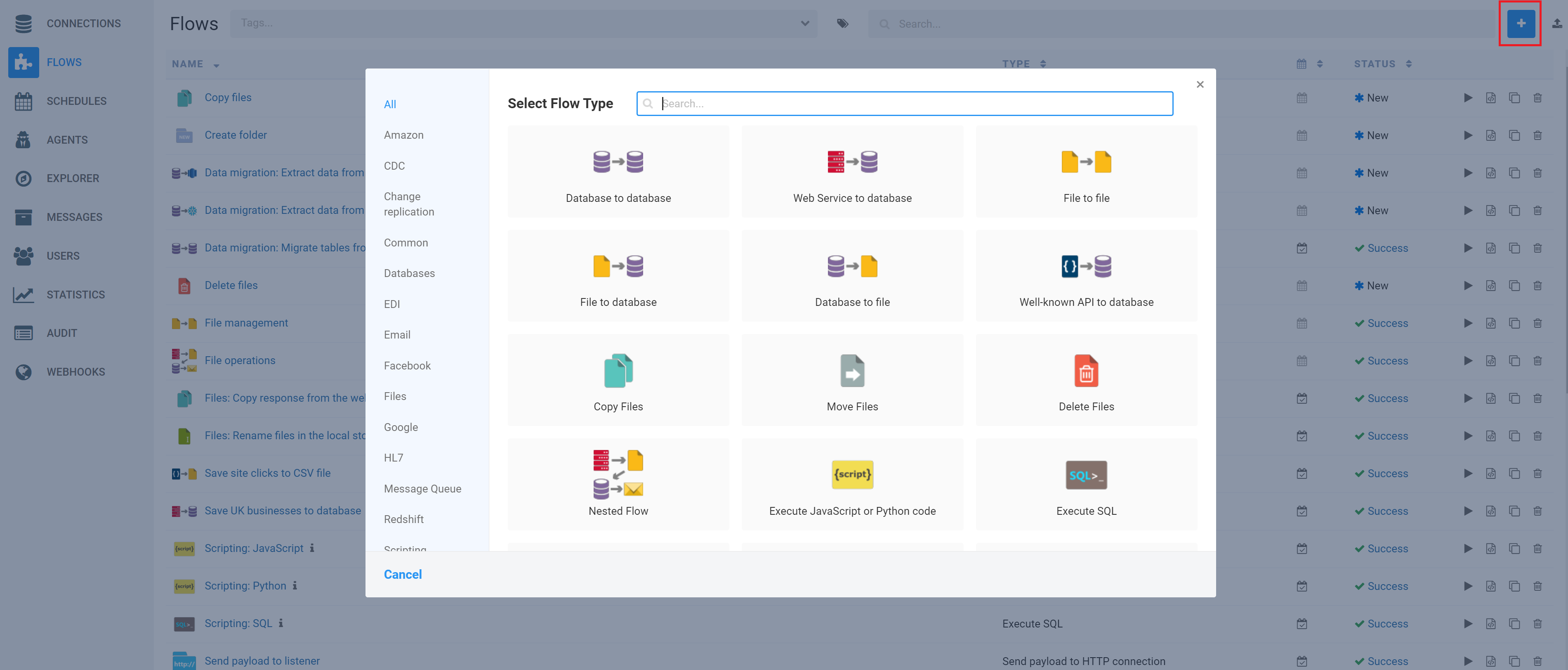Select the Nested Flow type
The height and width of the screenshot is (670, 1568).
[618, 484]
